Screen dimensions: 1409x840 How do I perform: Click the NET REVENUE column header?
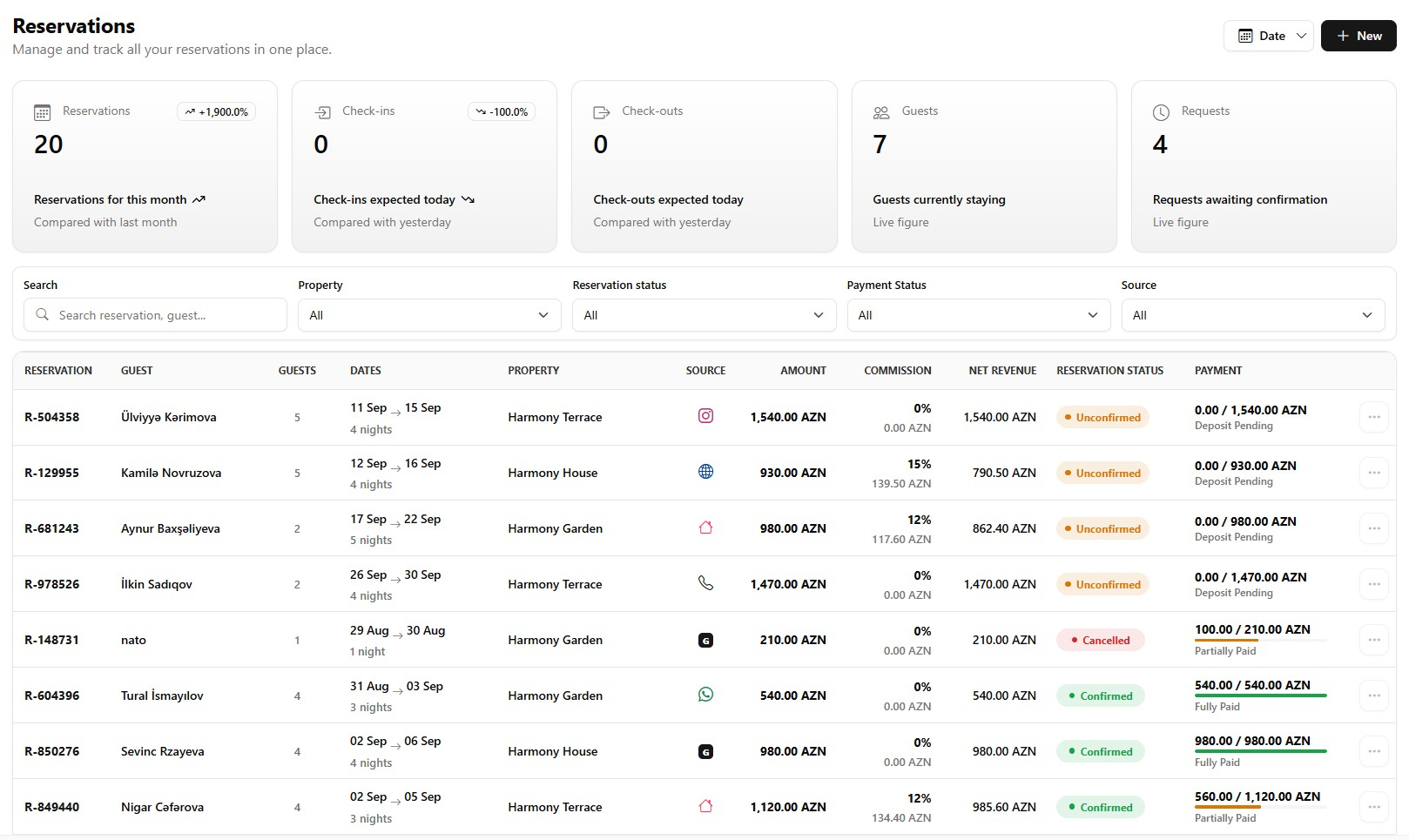(x=1002, y=371)
